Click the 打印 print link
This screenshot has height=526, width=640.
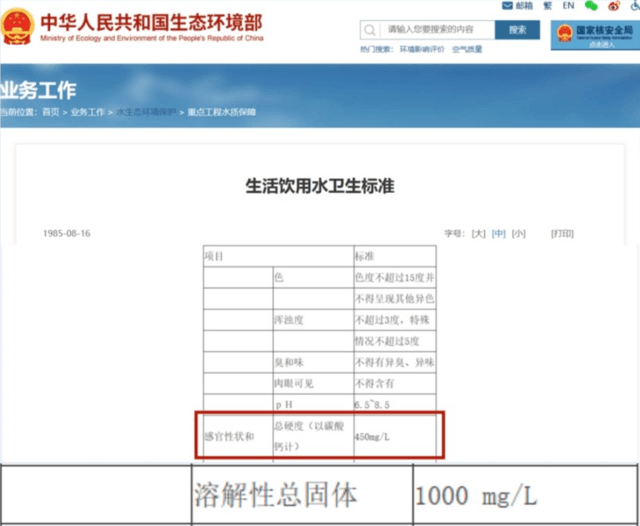coord(562,233)
